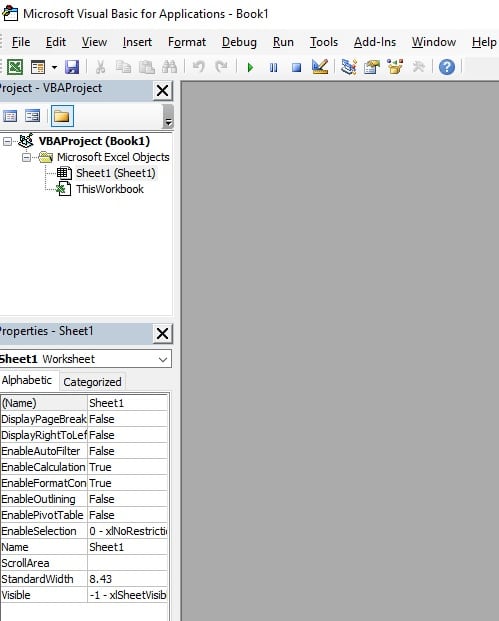Open the Object Browser icon
This screenshot has width=499, height=621.
click(395, 67)
